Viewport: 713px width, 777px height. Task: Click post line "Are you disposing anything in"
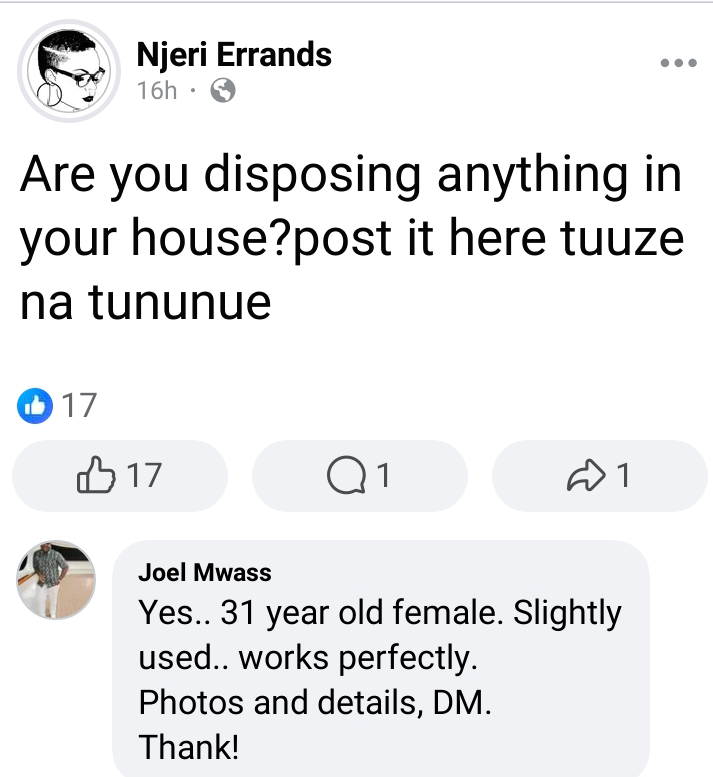[350, 177]
